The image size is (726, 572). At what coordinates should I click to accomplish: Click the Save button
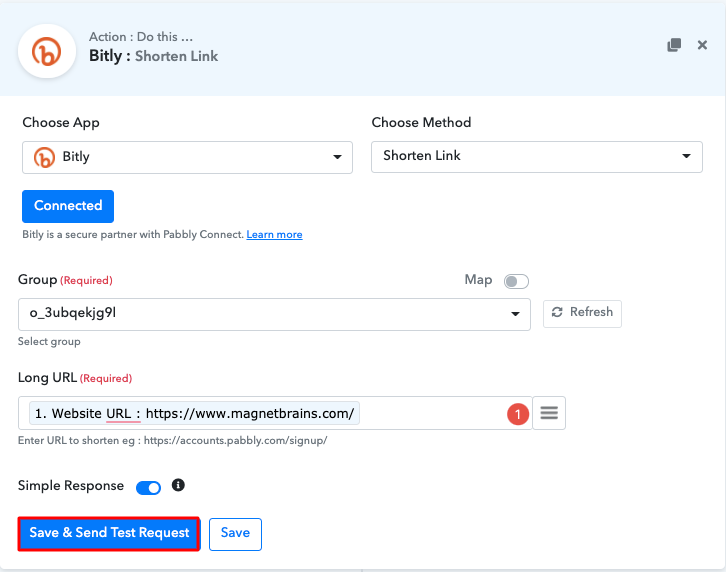235,534
